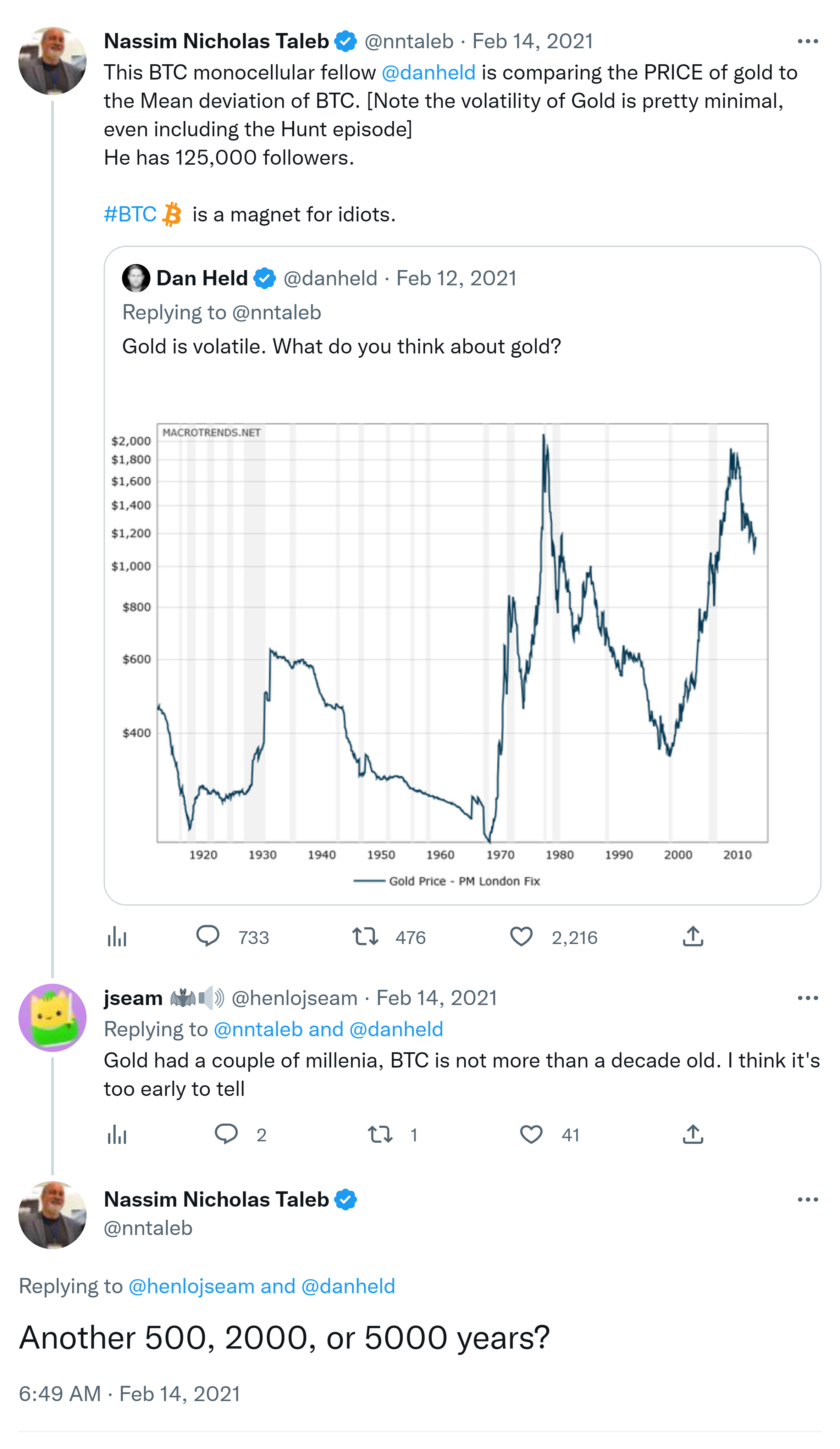Share Taleb's top tweet via share icon
Screen dimensions: 840x1449
pos(693,937)
